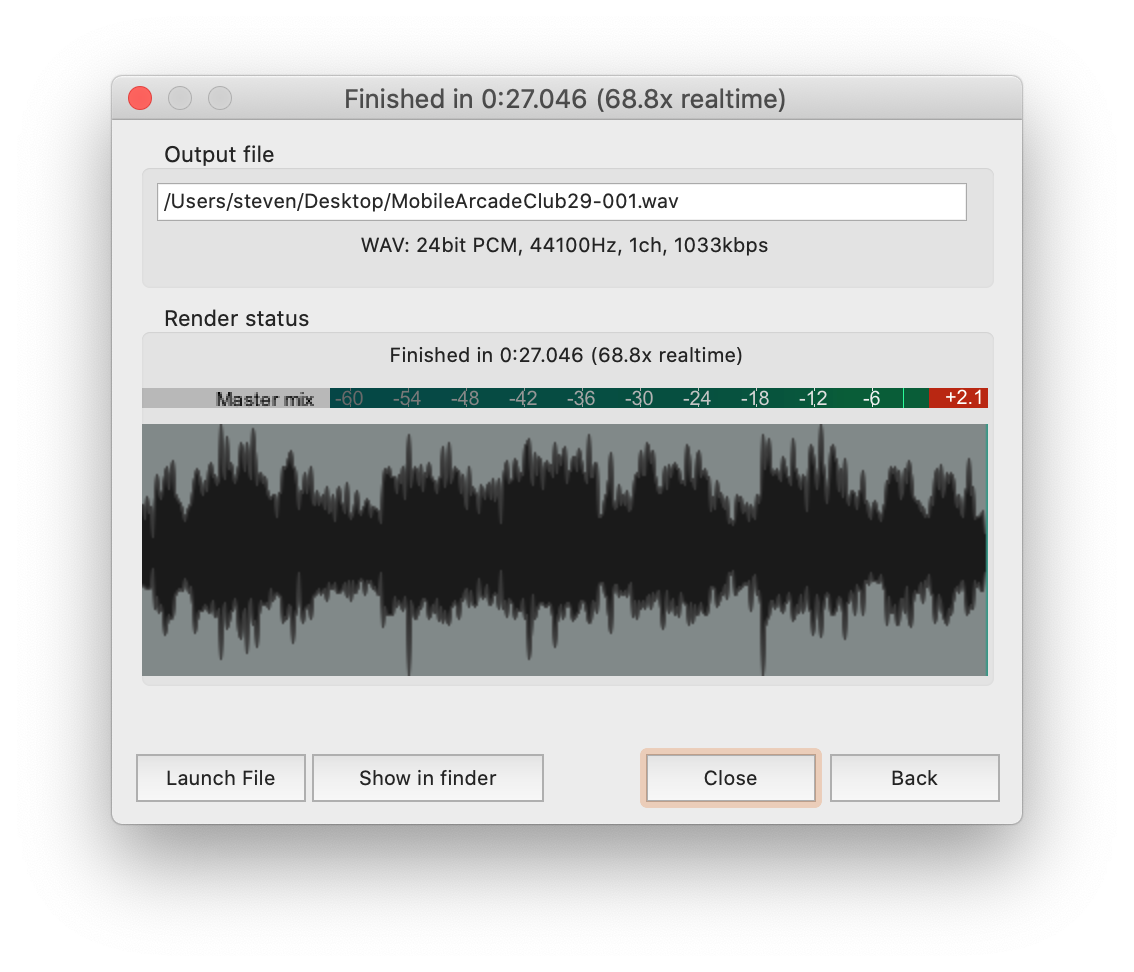Click the Render status section label
Screen dimensions: 1134x972
pos(236,318)
